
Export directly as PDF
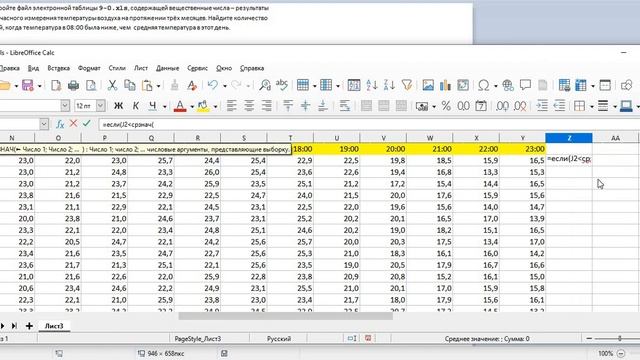tap(56, 85)
